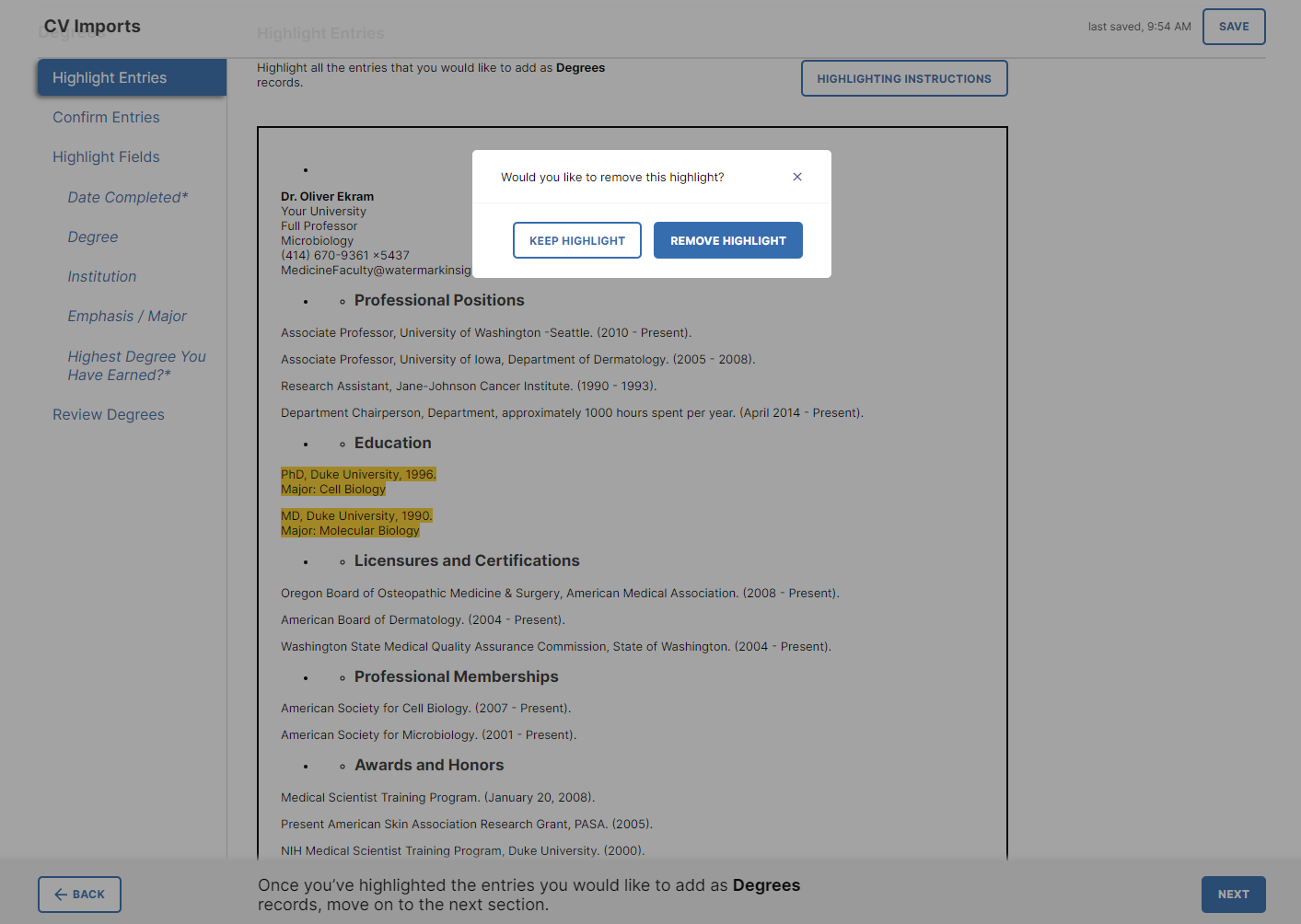Click the Keep Highlight button

pyautogui.click(x=577, y=240)
